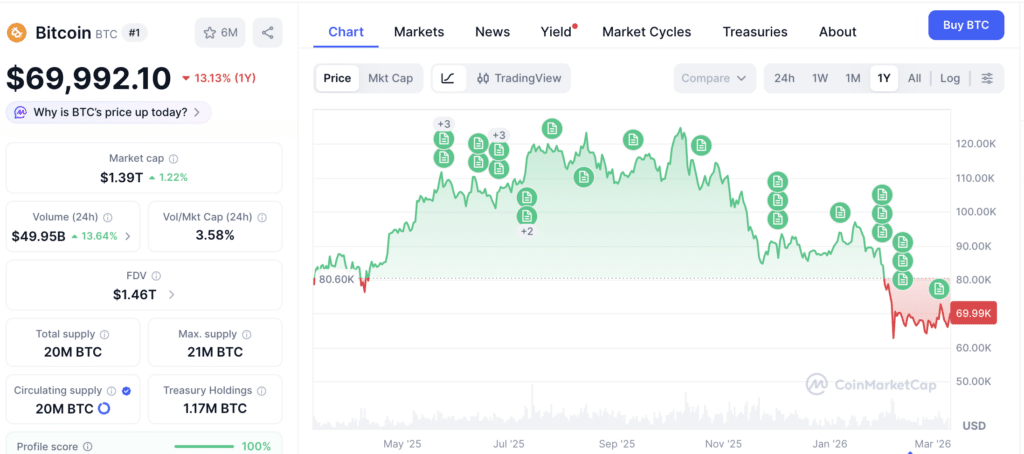Expand the FDV details chevron
Viewport: 1024px width, 454px height.
pyautogui.click(x=172, y=295)
